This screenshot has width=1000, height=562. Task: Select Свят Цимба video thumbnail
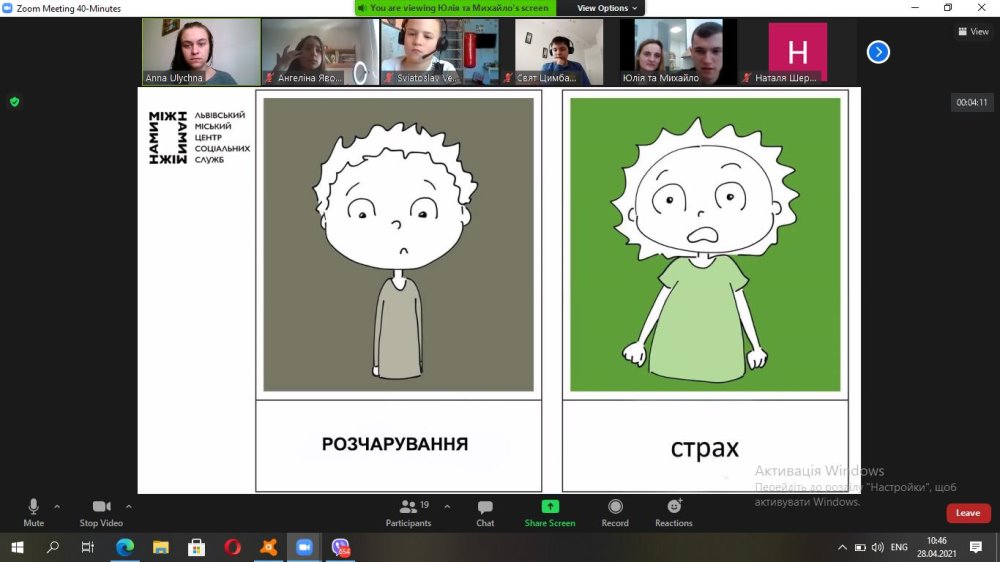[x=559, y=52]
